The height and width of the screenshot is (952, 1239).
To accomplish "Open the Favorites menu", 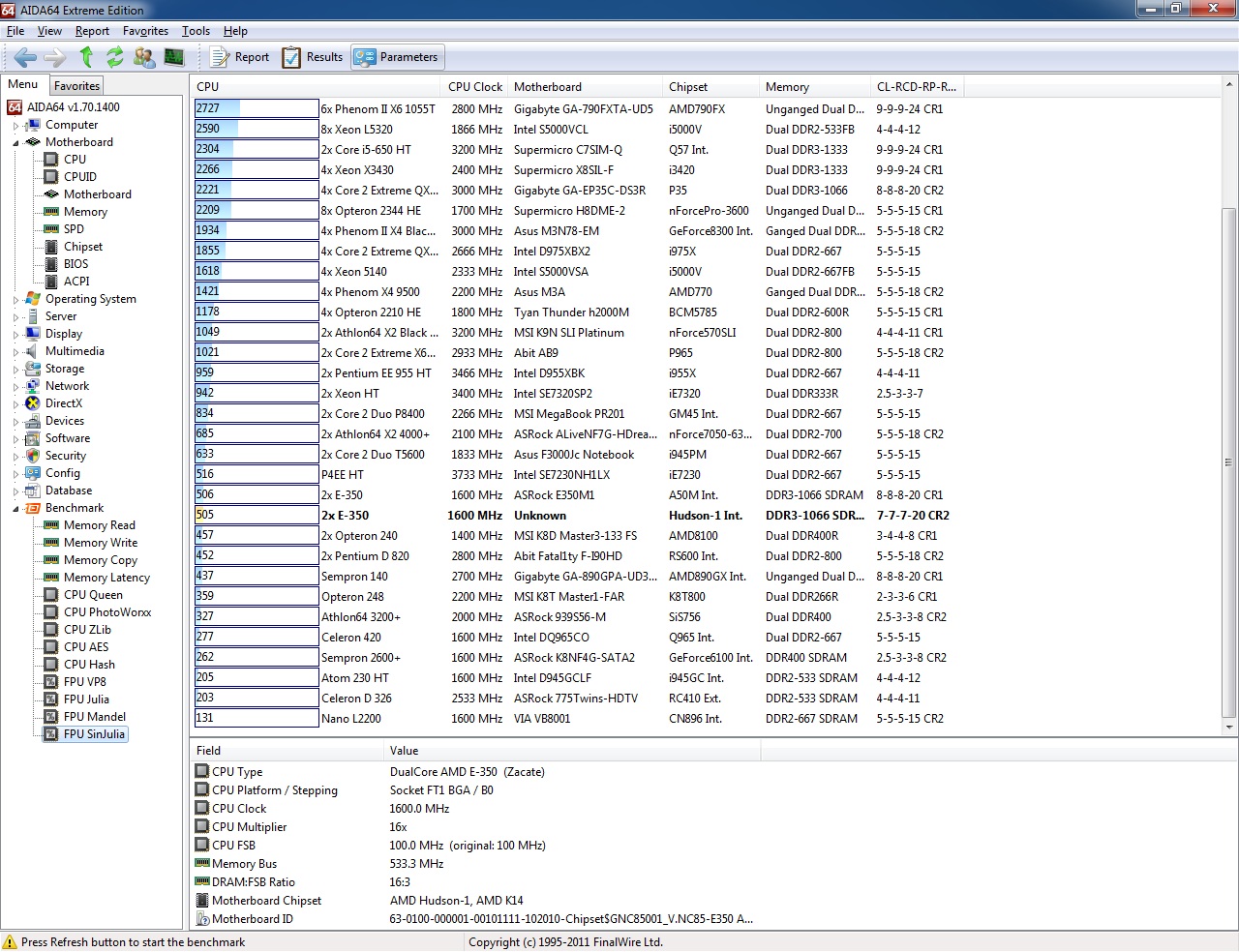I will coord(145,31).
